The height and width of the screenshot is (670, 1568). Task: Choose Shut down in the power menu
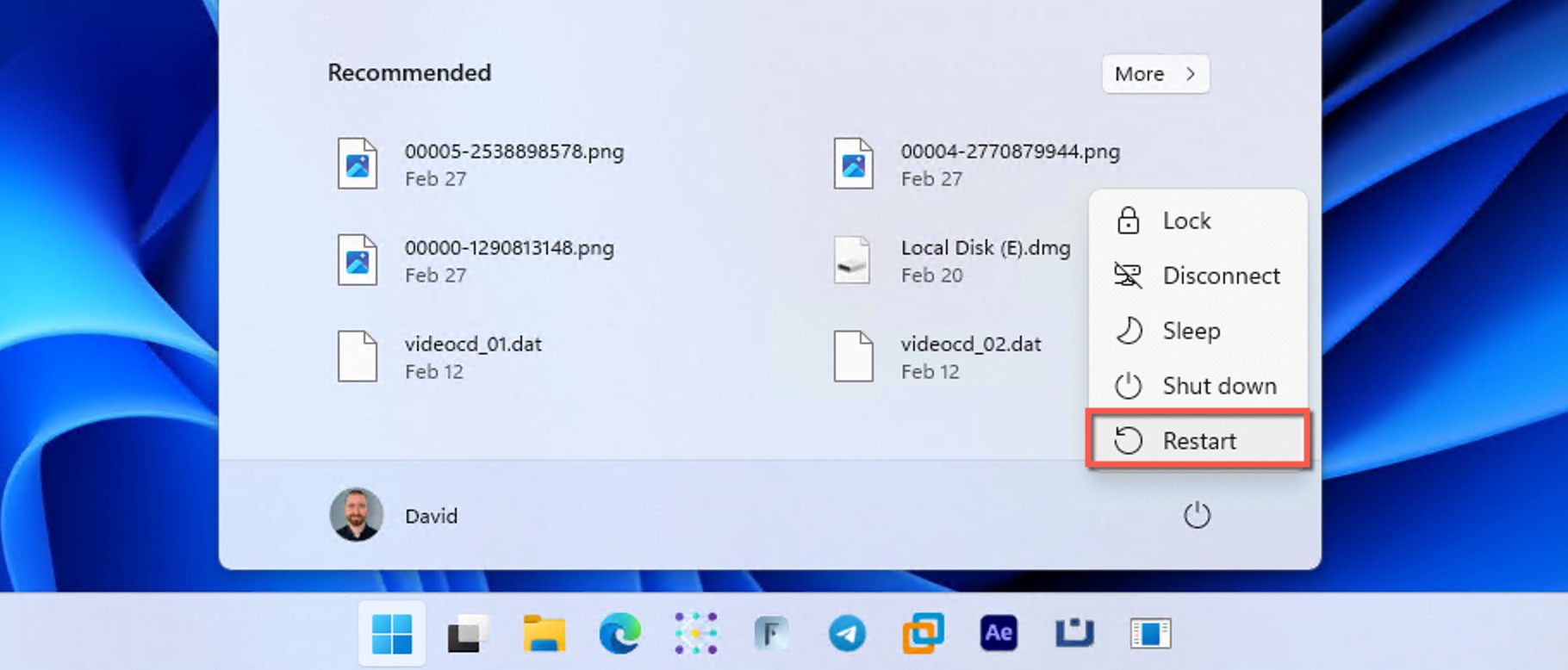tap(1198, 386)
